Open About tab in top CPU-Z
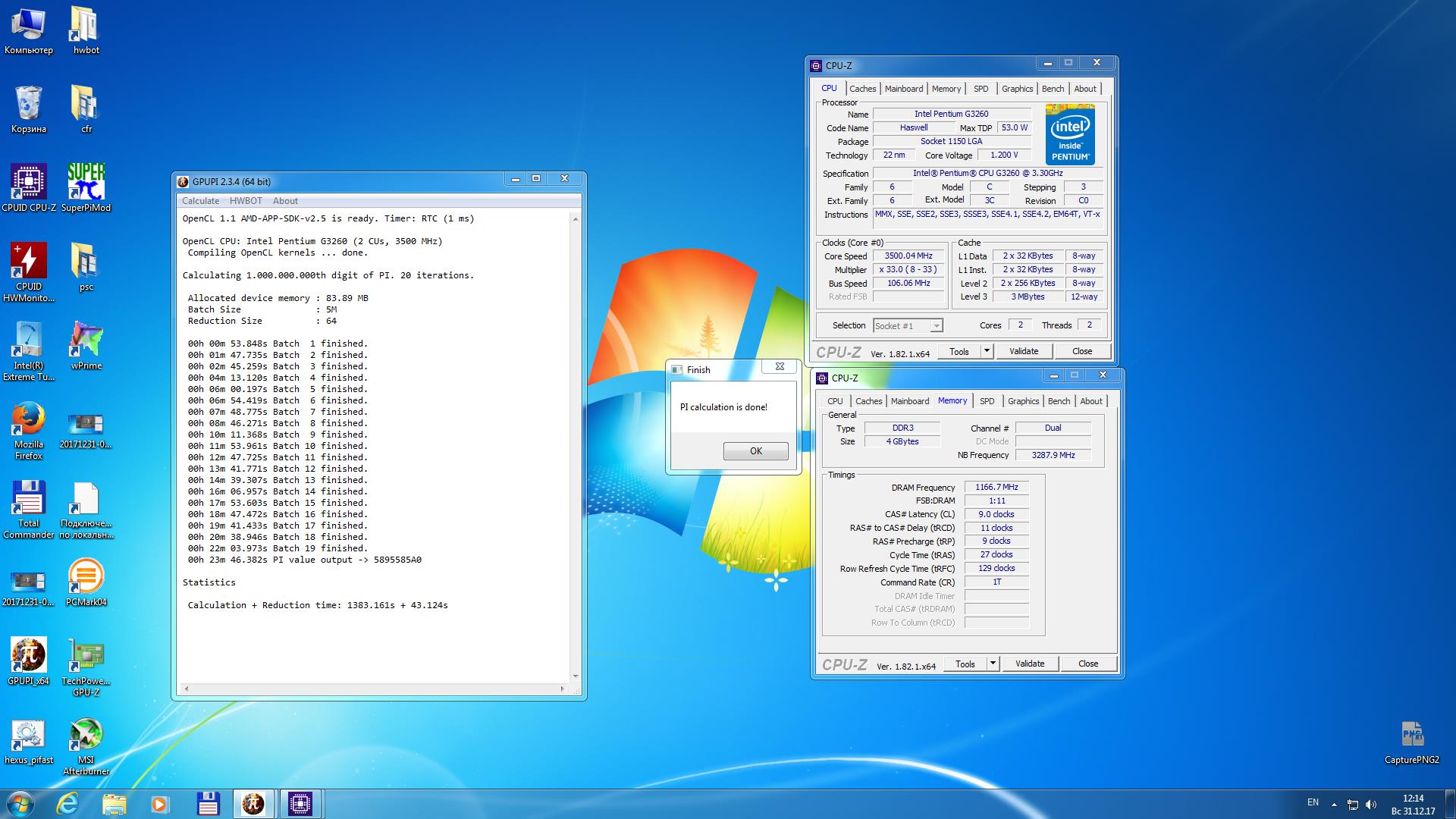The height and width of the screenshot is (819, 1456). pyautogui.click(x=1084, y=89)
